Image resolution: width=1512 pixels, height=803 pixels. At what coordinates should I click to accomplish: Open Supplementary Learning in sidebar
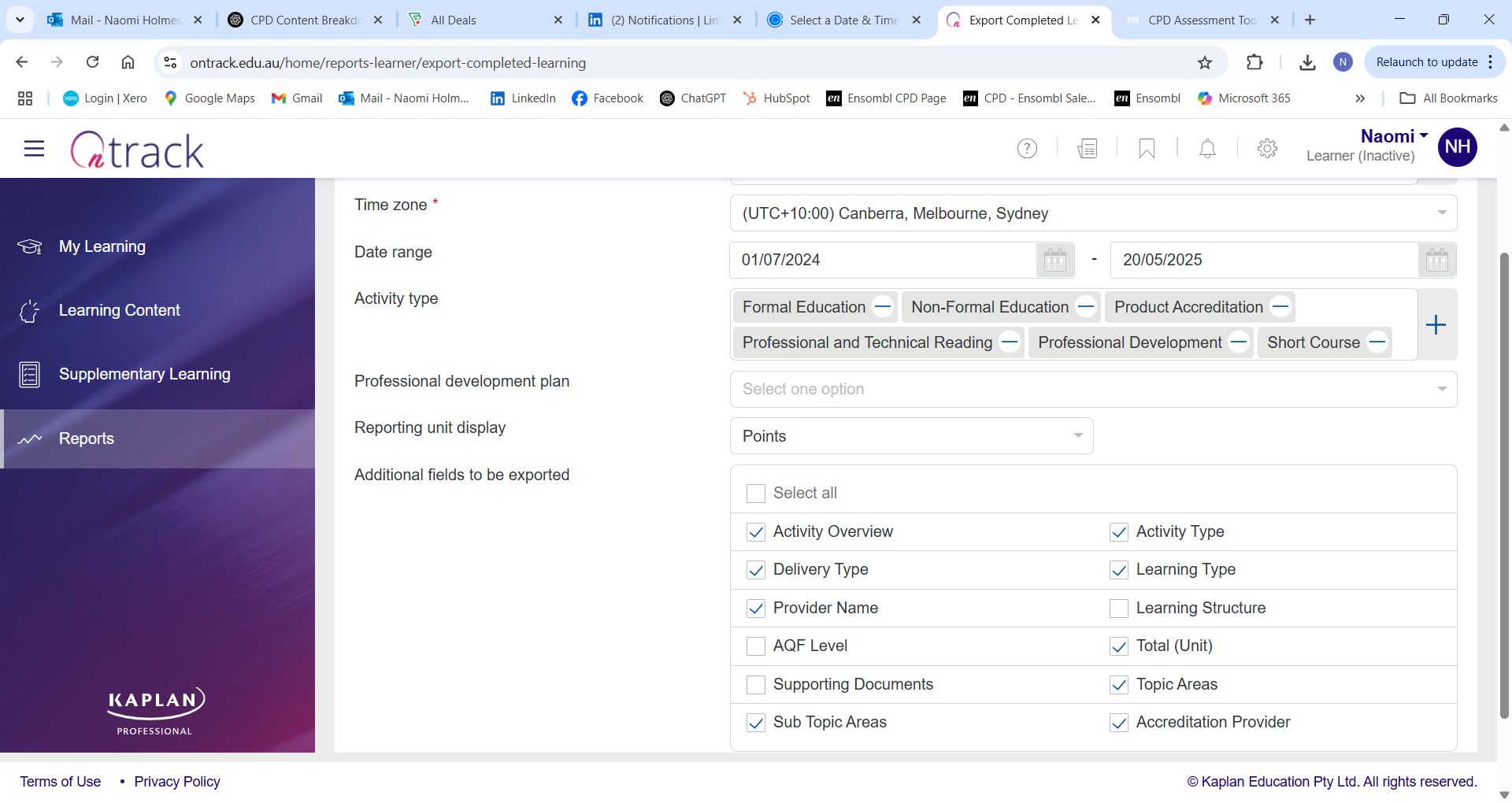(157, 374)
